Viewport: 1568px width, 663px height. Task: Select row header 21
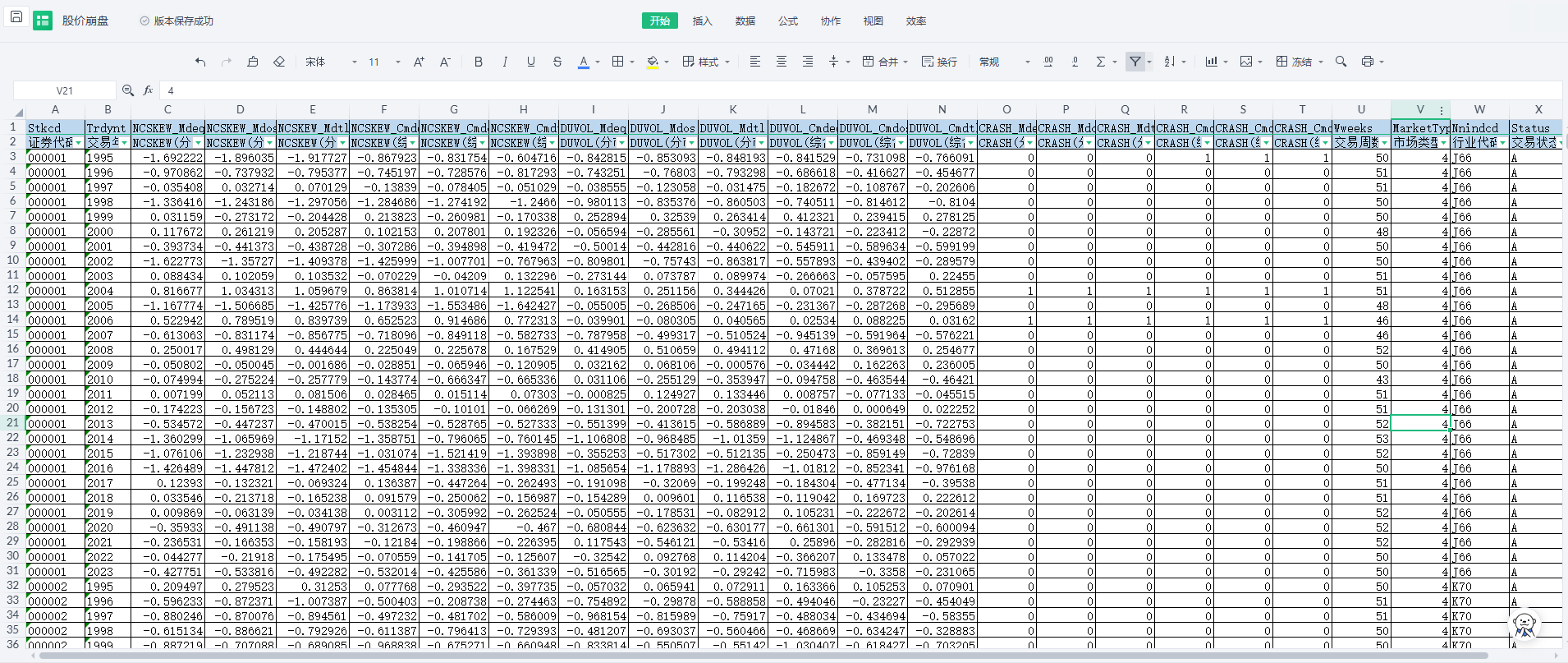13,423
